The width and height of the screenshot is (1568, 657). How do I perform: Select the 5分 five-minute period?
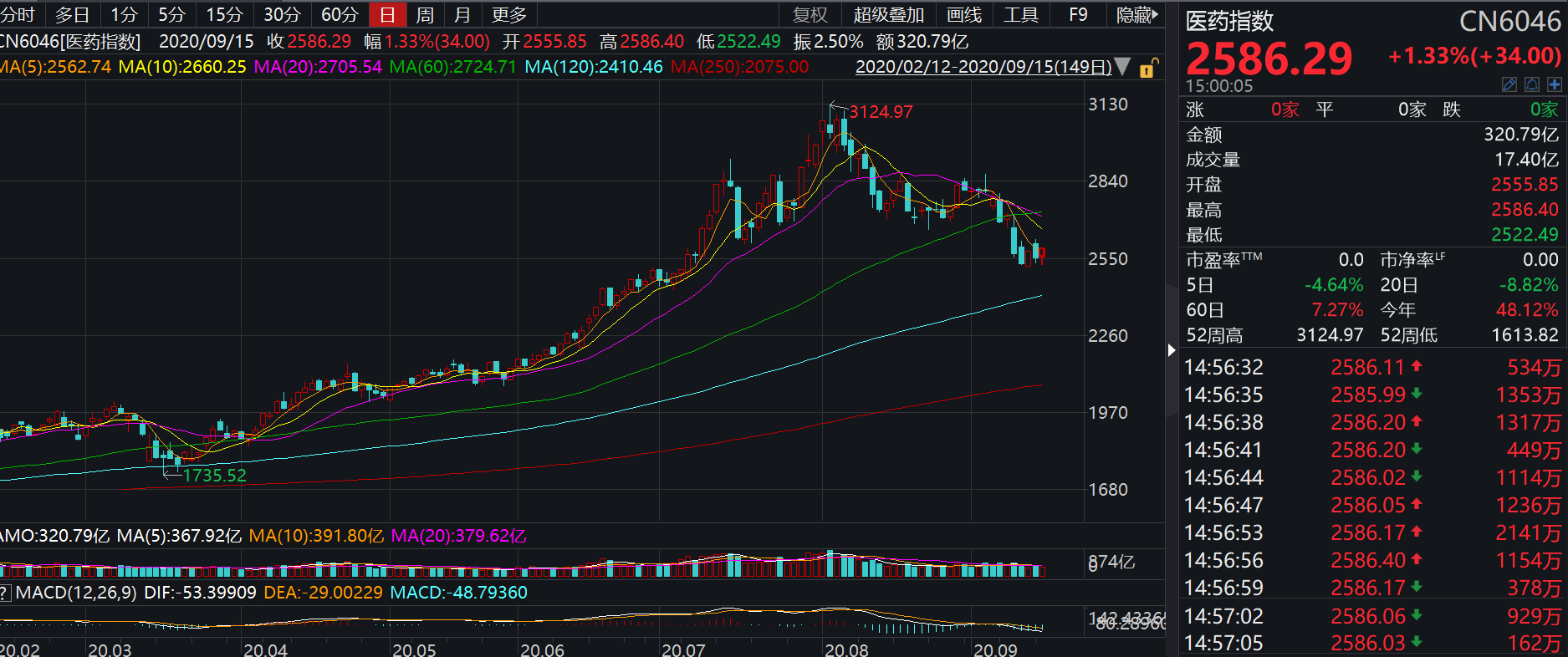171,15
